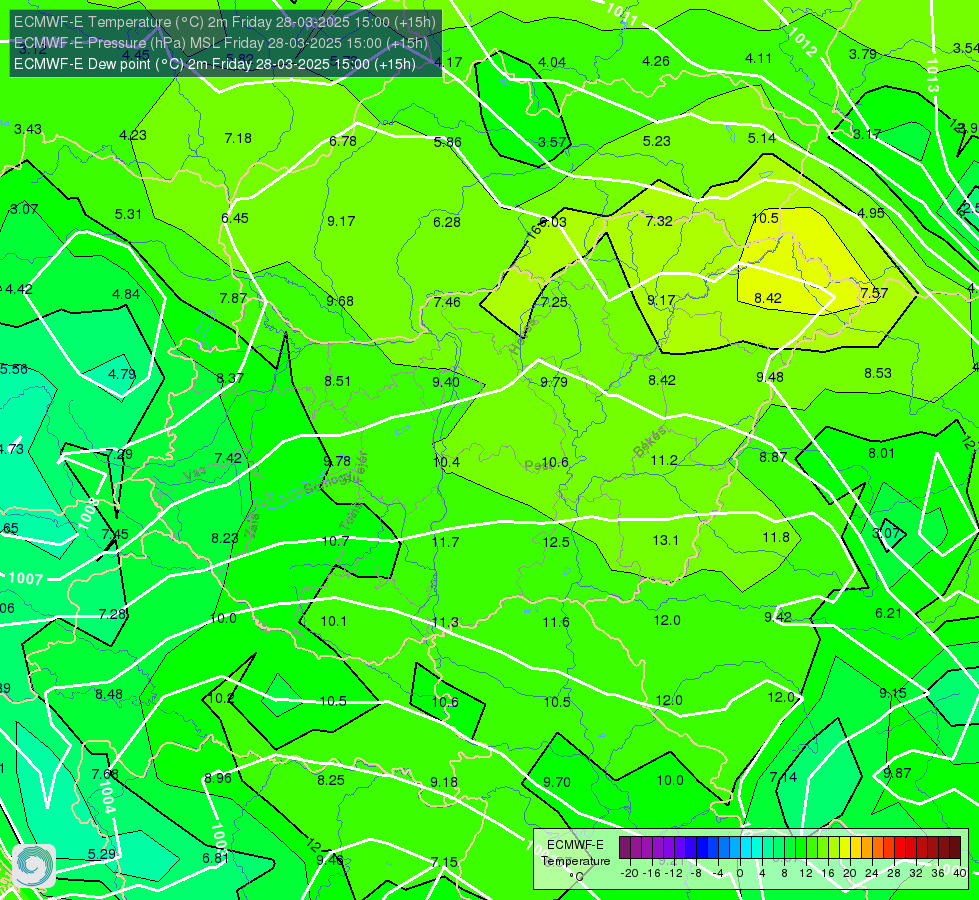Image resolution: width=979 pixels, height=900 pixels.
Task: Click the 7.32 temperature value
Action: (659, 221)
